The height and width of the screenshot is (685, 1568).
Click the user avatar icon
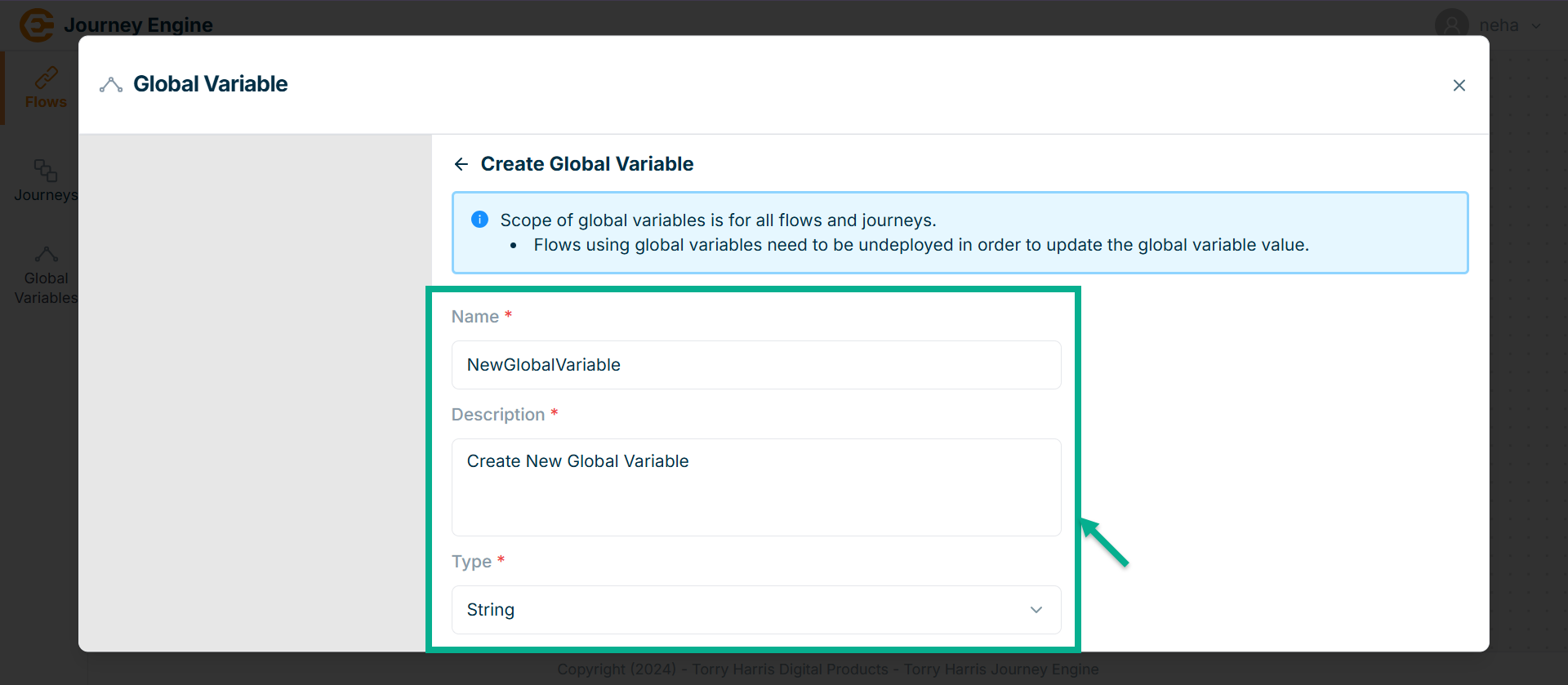[x=1451, y=24]
